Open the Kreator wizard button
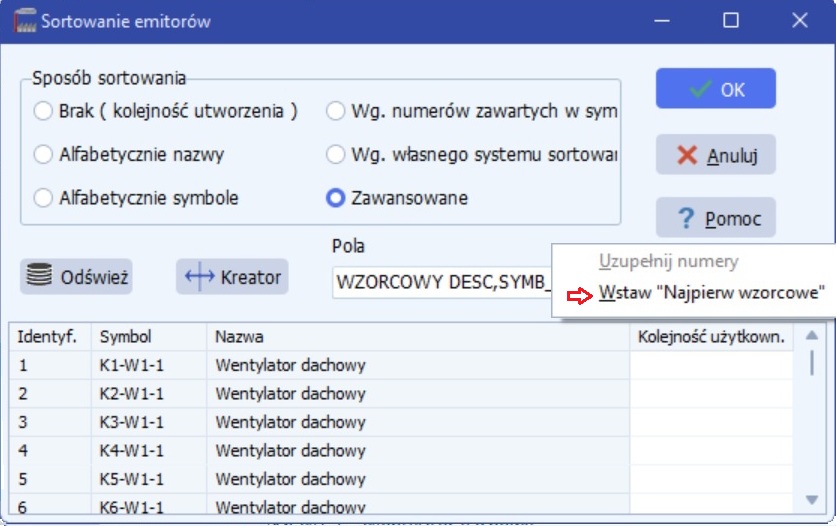 pos(232,277)
